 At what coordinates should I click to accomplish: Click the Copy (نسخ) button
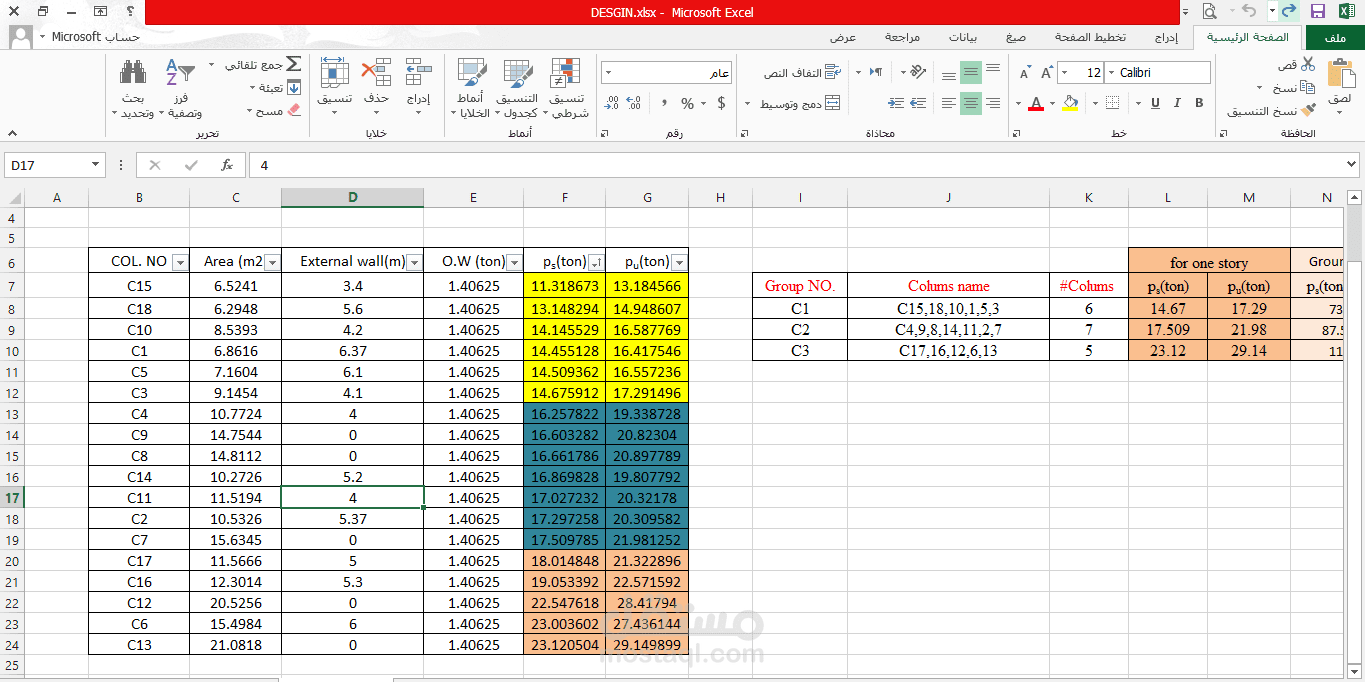(1296, 88)
